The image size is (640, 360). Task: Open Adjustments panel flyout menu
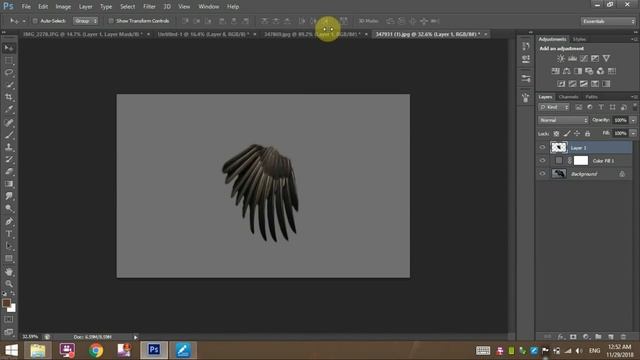[634, 39]
